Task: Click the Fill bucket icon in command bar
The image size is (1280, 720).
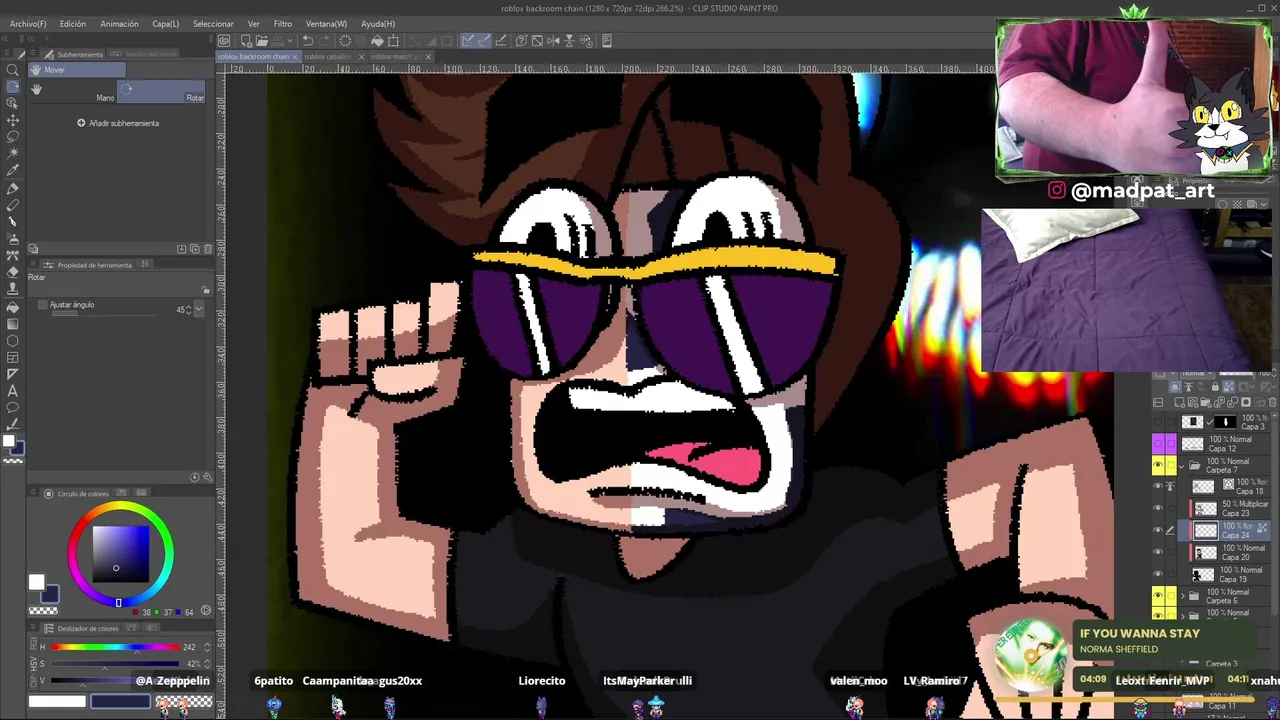Action: click(x=377, y=41)
